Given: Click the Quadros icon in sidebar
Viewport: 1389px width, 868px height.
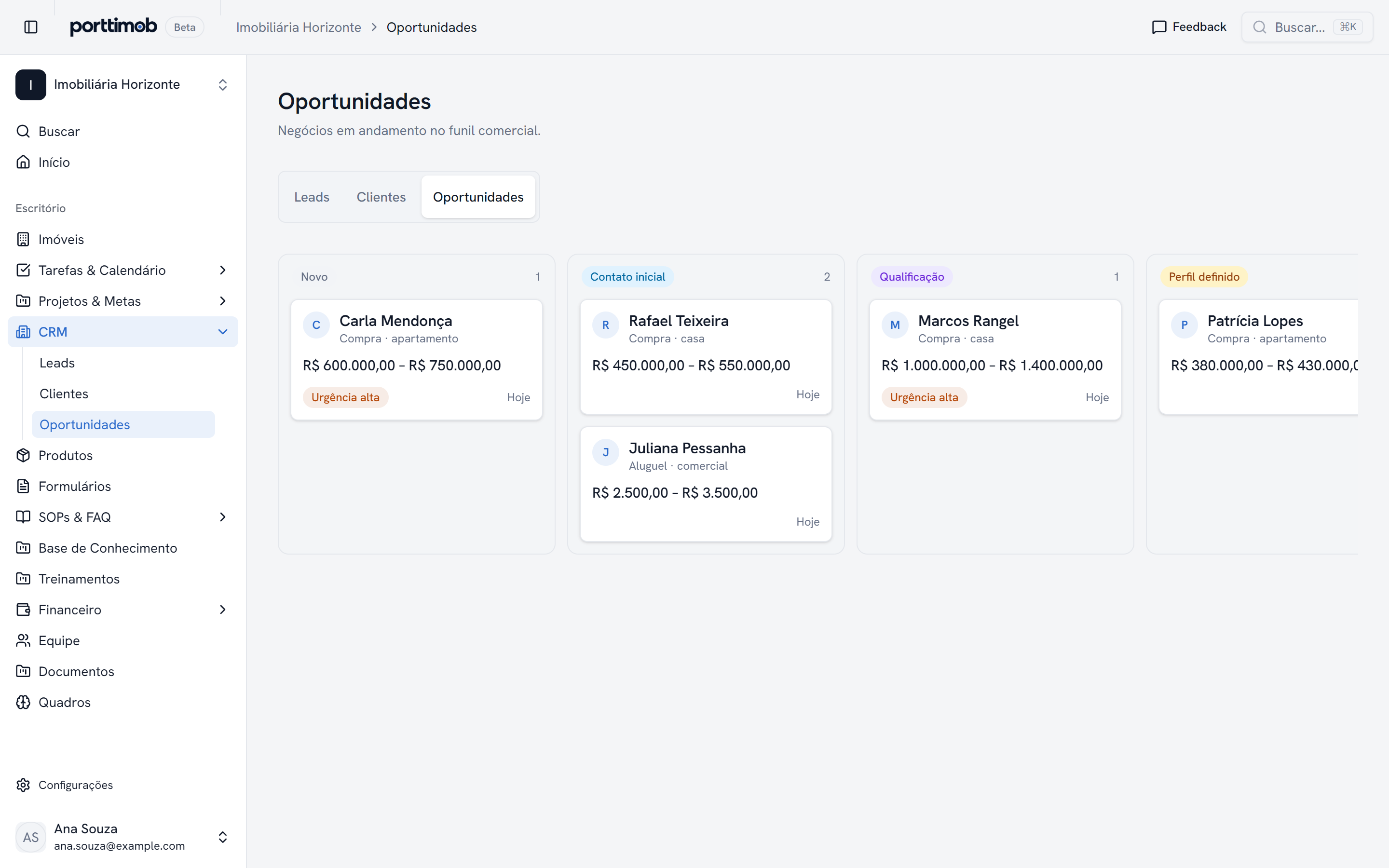Looking at the screenshot, I should (23, 702).
